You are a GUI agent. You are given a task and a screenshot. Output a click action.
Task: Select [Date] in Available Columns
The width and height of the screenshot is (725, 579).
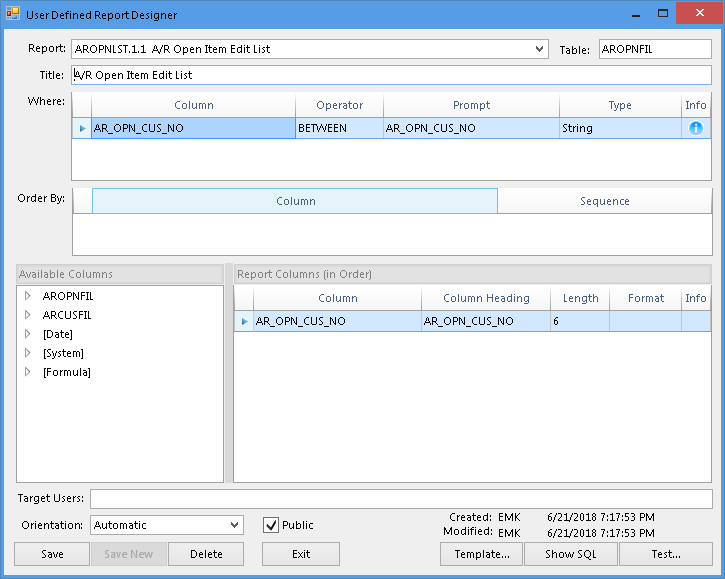58,334
